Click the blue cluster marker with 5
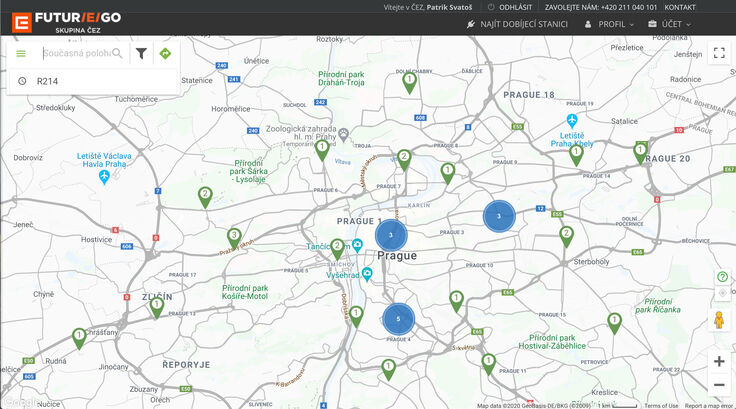Viewport: 736px width, 409px height. pyautogui.click(x=398, y=319)
